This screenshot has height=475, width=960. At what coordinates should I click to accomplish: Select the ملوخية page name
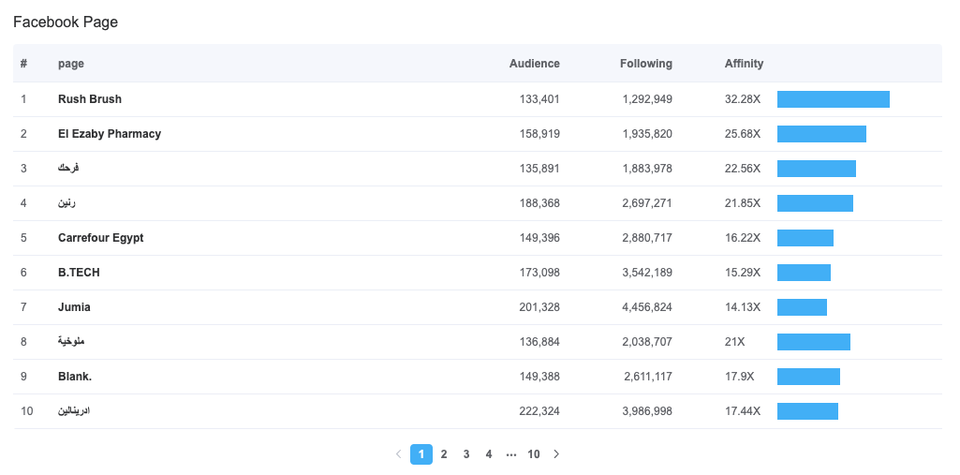click(72, 342)
